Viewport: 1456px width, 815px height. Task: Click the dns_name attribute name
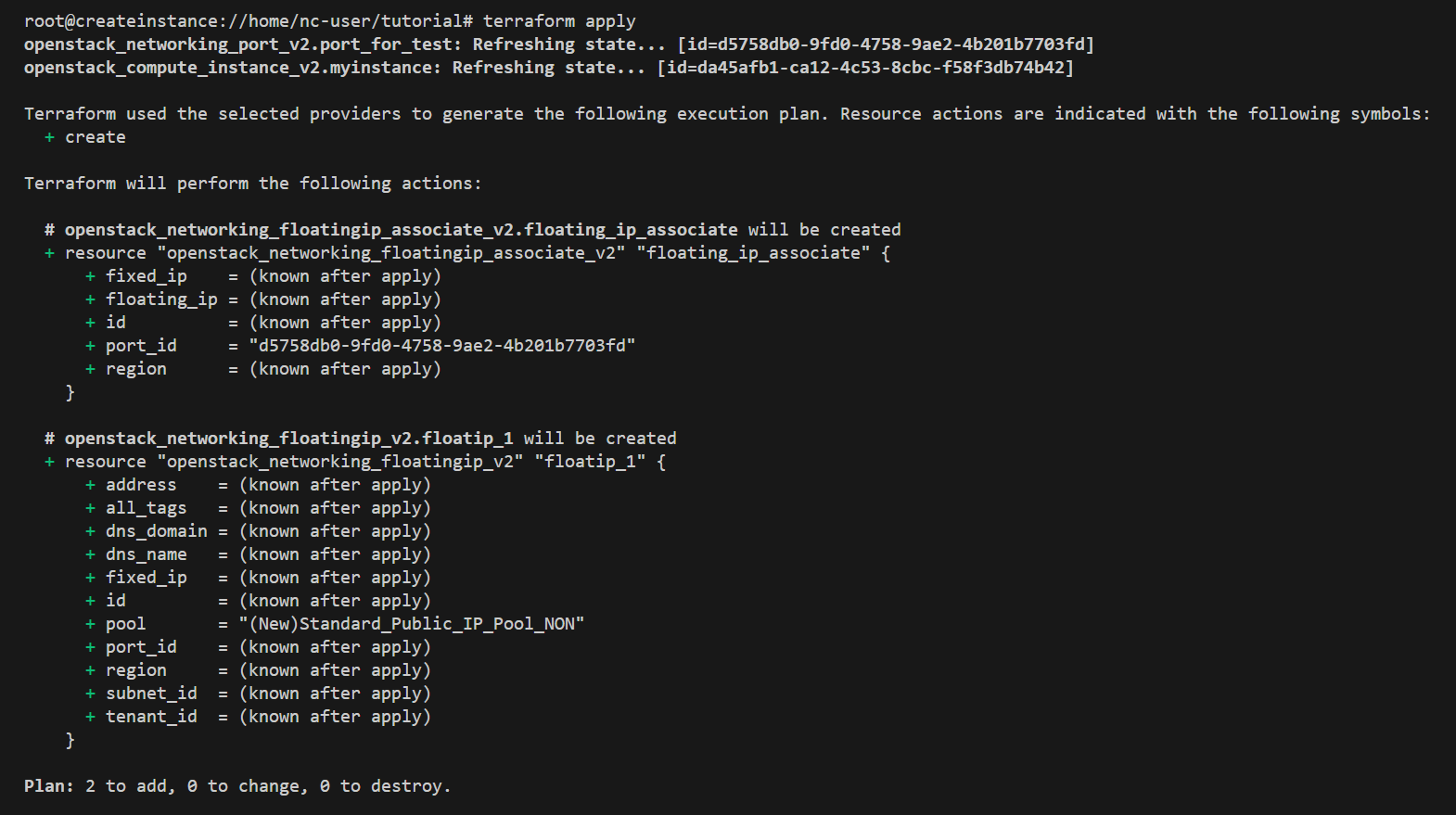(146, 554)
